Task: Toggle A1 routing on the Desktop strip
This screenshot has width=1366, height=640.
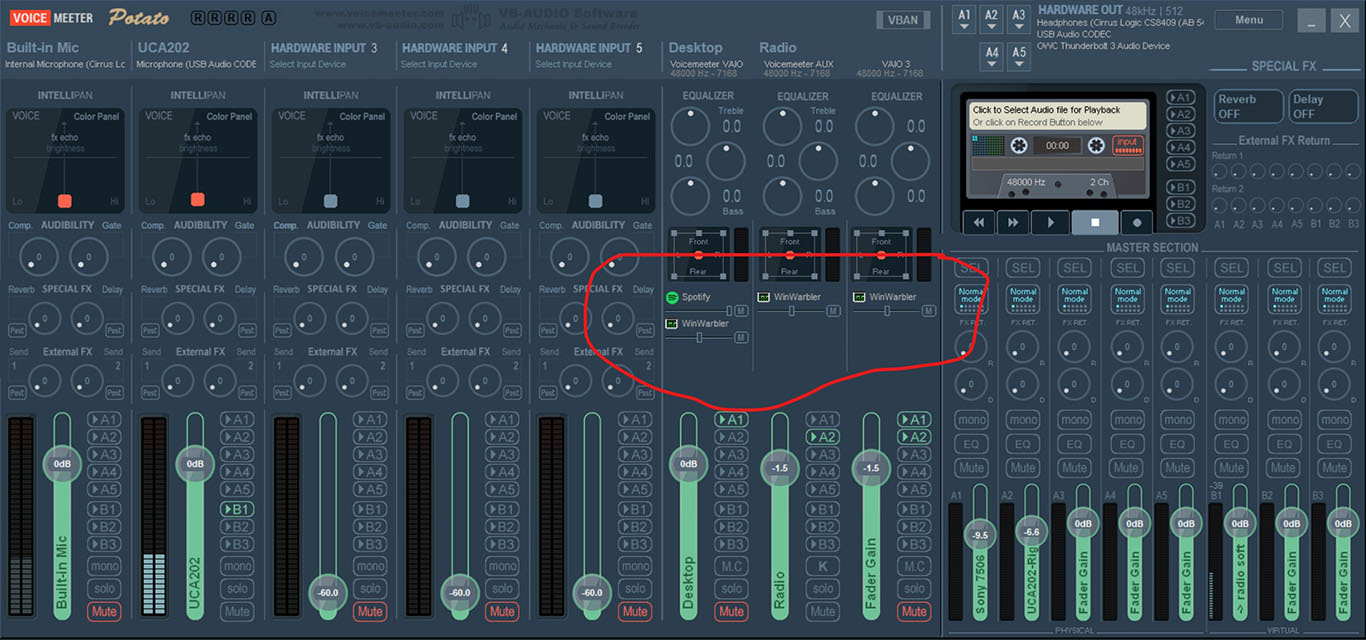Action: coord(731,420)
